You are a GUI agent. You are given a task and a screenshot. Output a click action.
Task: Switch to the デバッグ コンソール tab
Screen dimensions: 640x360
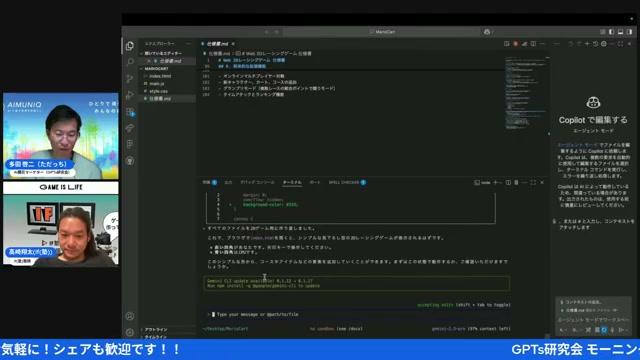click(x=257, y=182)
